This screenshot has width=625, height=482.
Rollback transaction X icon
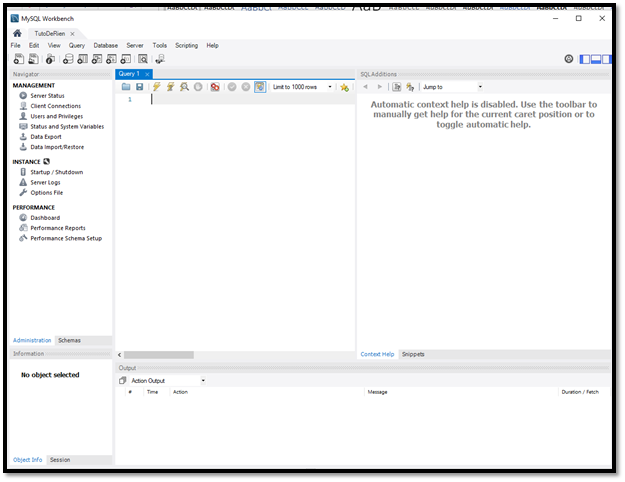[246, 87]
